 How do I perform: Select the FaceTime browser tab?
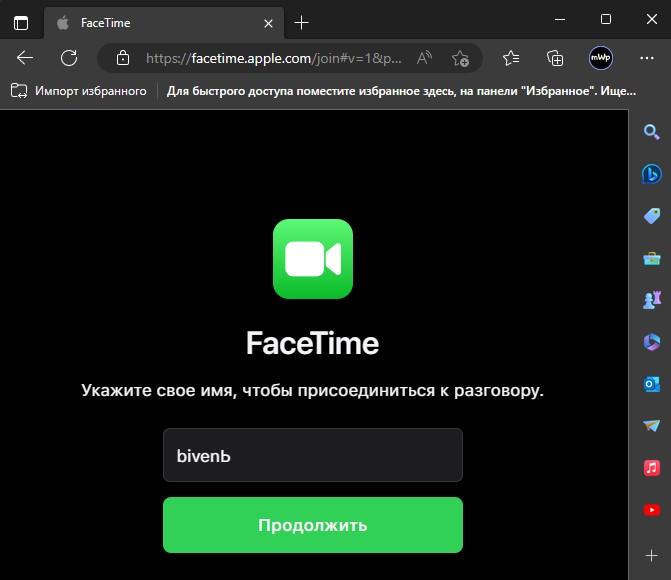pyautogui.click(x=150, y=22)
